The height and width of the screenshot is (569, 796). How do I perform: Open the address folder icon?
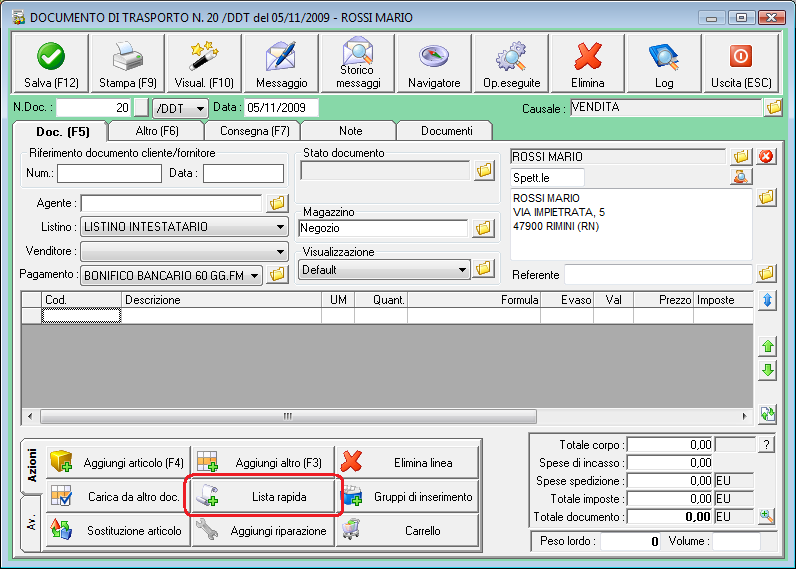point(767,197)
